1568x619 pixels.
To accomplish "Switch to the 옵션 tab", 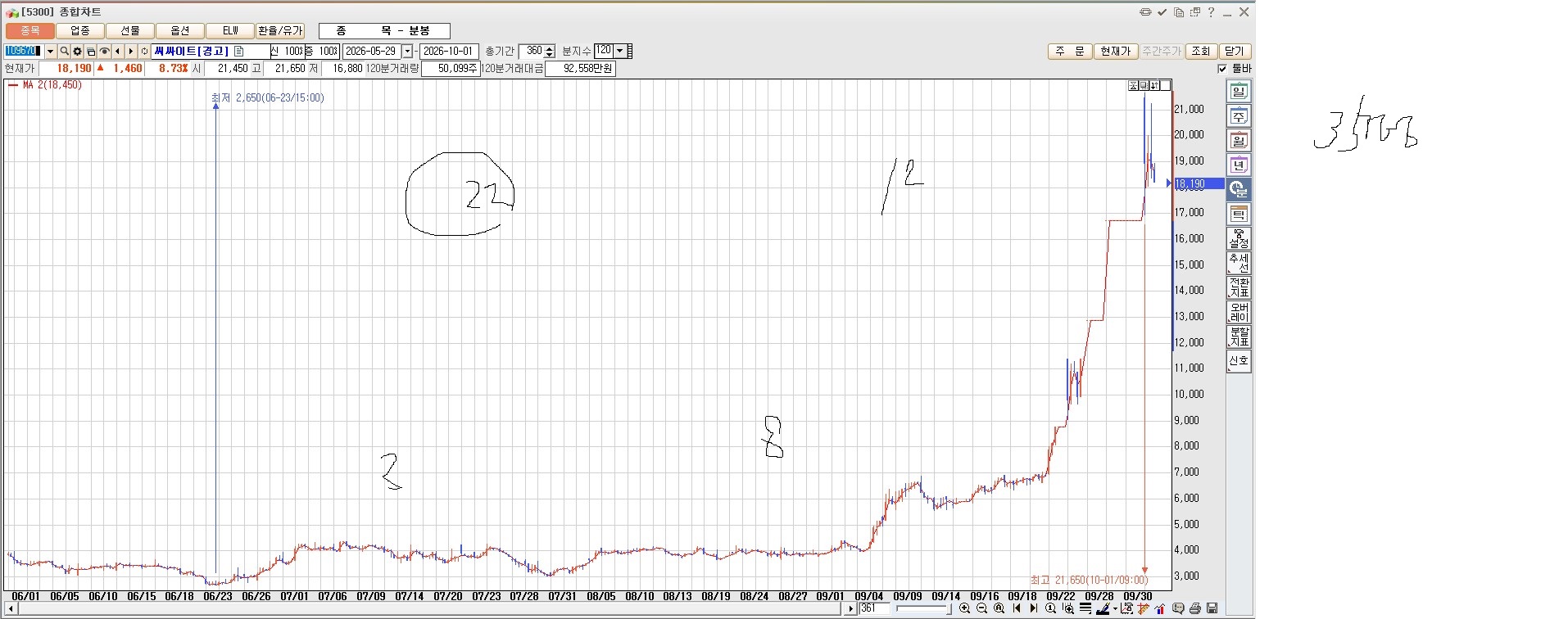I will point(180,31).
